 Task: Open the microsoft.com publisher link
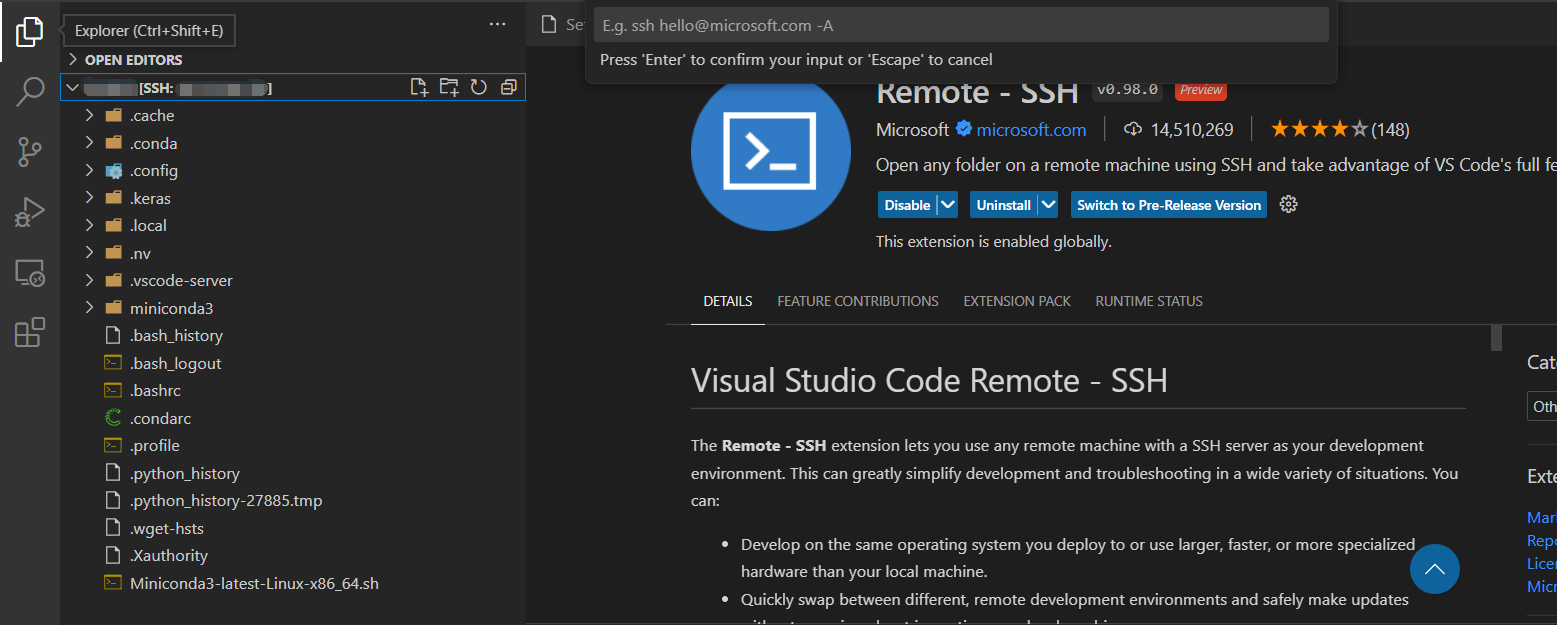tap(1030, 129)
